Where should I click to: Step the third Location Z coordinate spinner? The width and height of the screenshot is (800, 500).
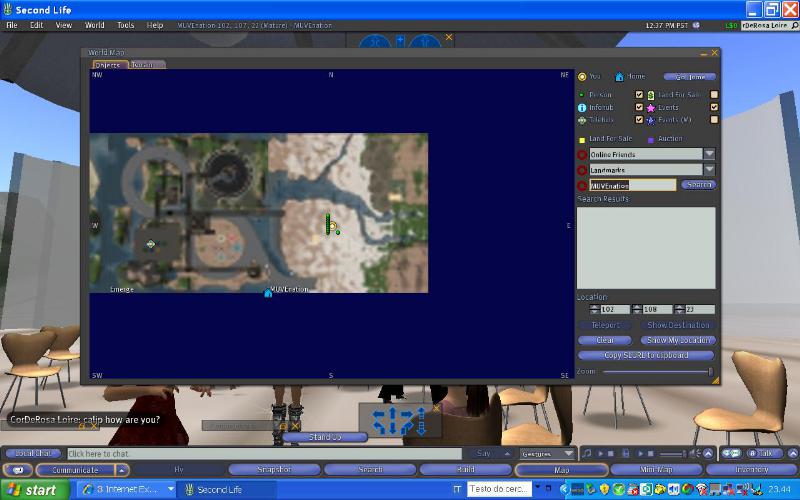click(x=680, y=309)
